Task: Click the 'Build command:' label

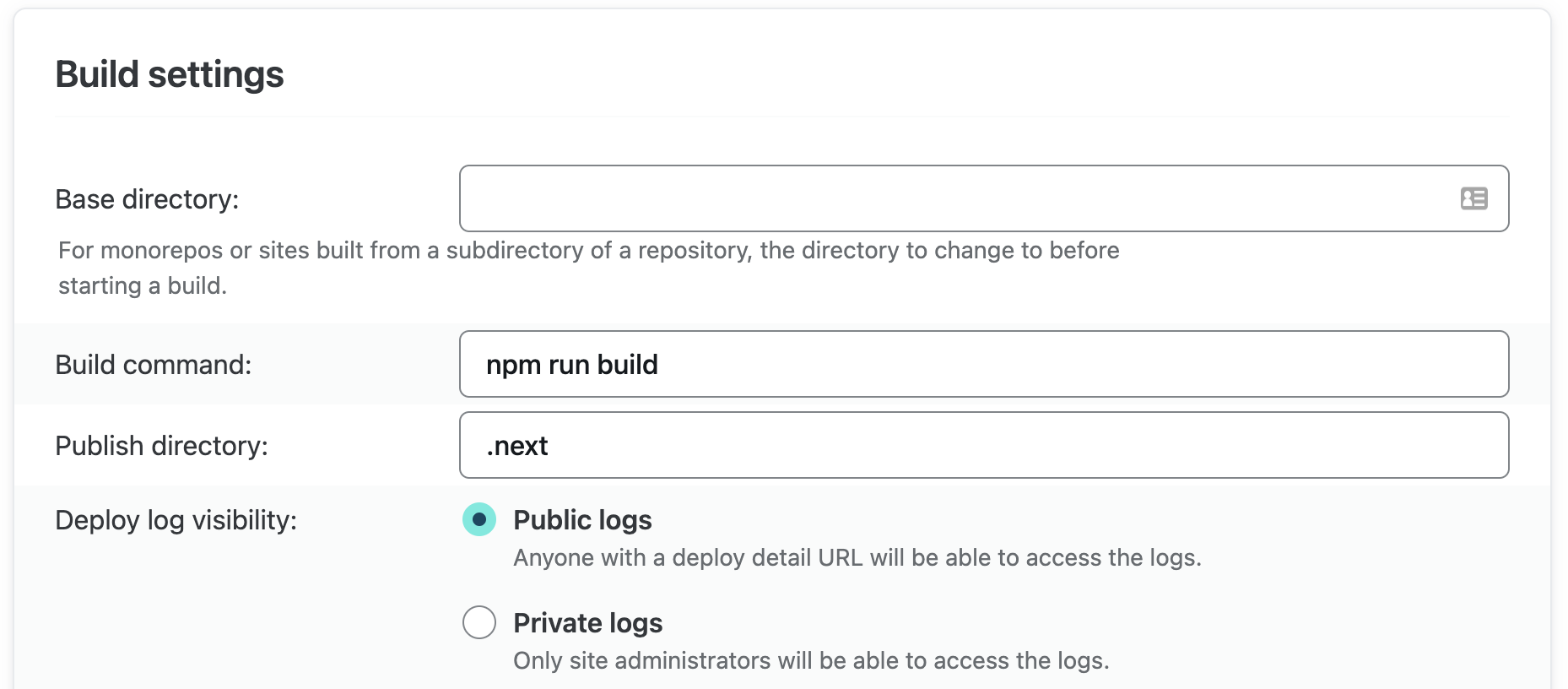Action: [154, 365]
